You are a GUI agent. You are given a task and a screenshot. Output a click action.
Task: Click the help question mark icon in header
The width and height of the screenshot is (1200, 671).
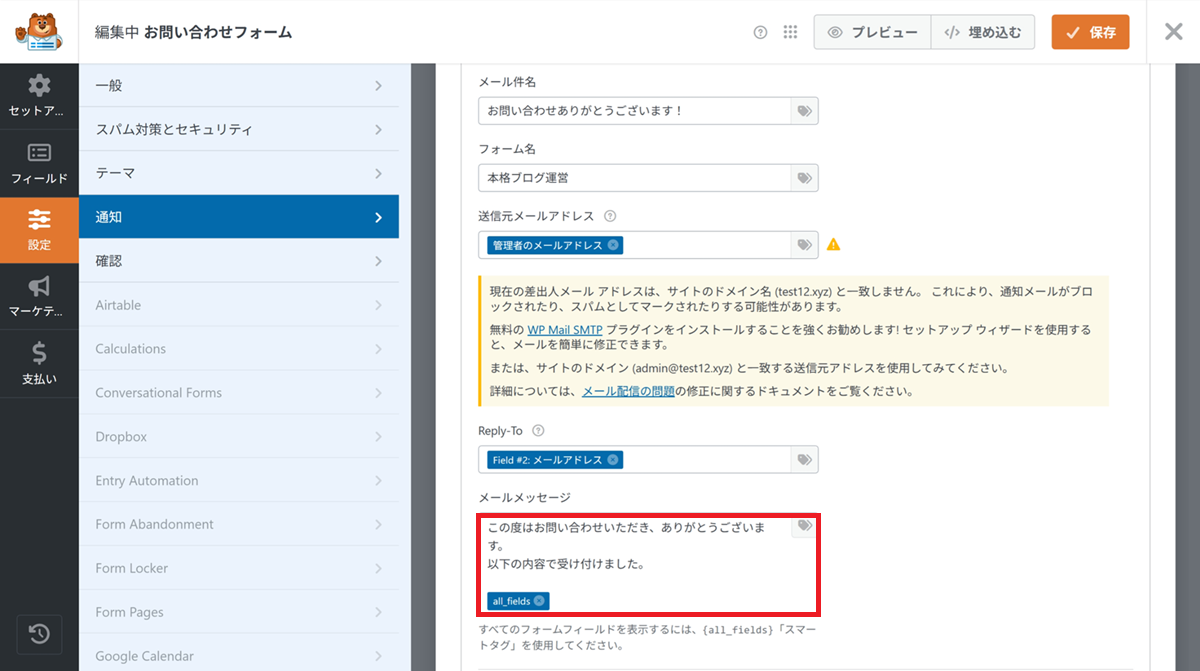(760, 32)
